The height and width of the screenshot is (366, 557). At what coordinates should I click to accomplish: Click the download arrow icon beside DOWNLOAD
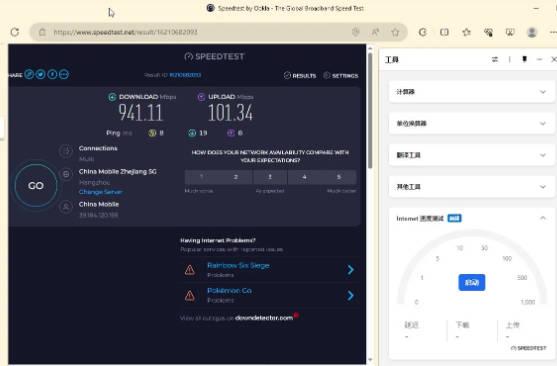pyautogui.click(x=112, y=97)
